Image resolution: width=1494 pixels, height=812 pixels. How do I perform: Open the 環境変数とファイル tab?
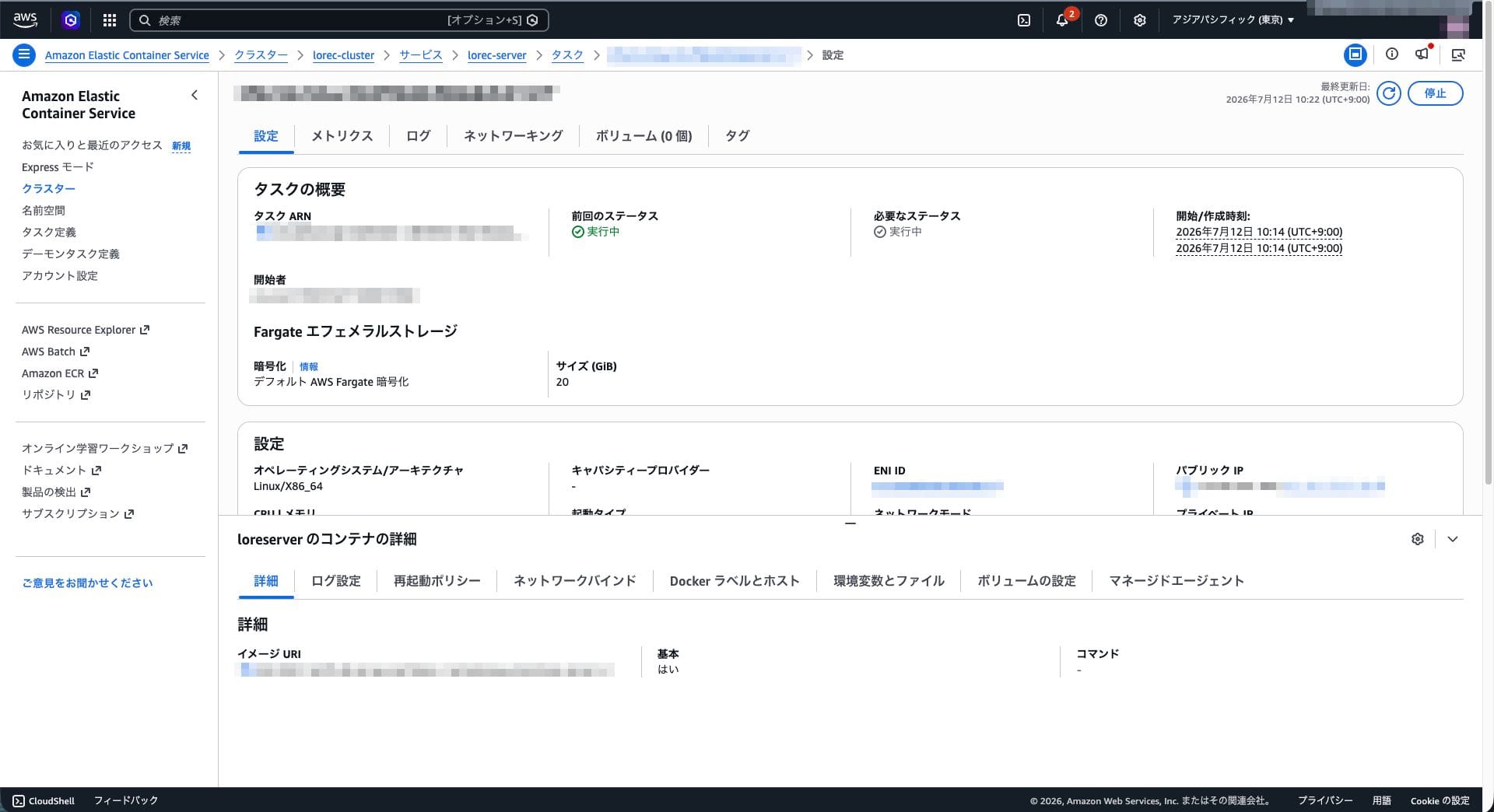889,581
